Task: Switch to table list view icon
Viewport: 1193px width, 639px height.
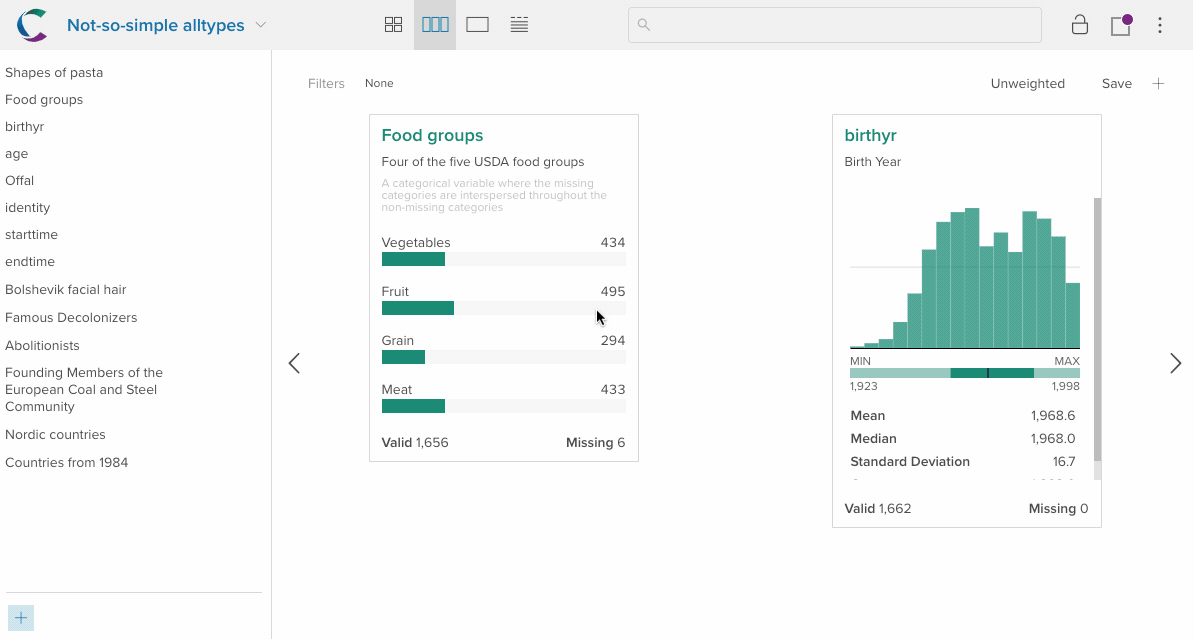Action: (x=519, y=25)
